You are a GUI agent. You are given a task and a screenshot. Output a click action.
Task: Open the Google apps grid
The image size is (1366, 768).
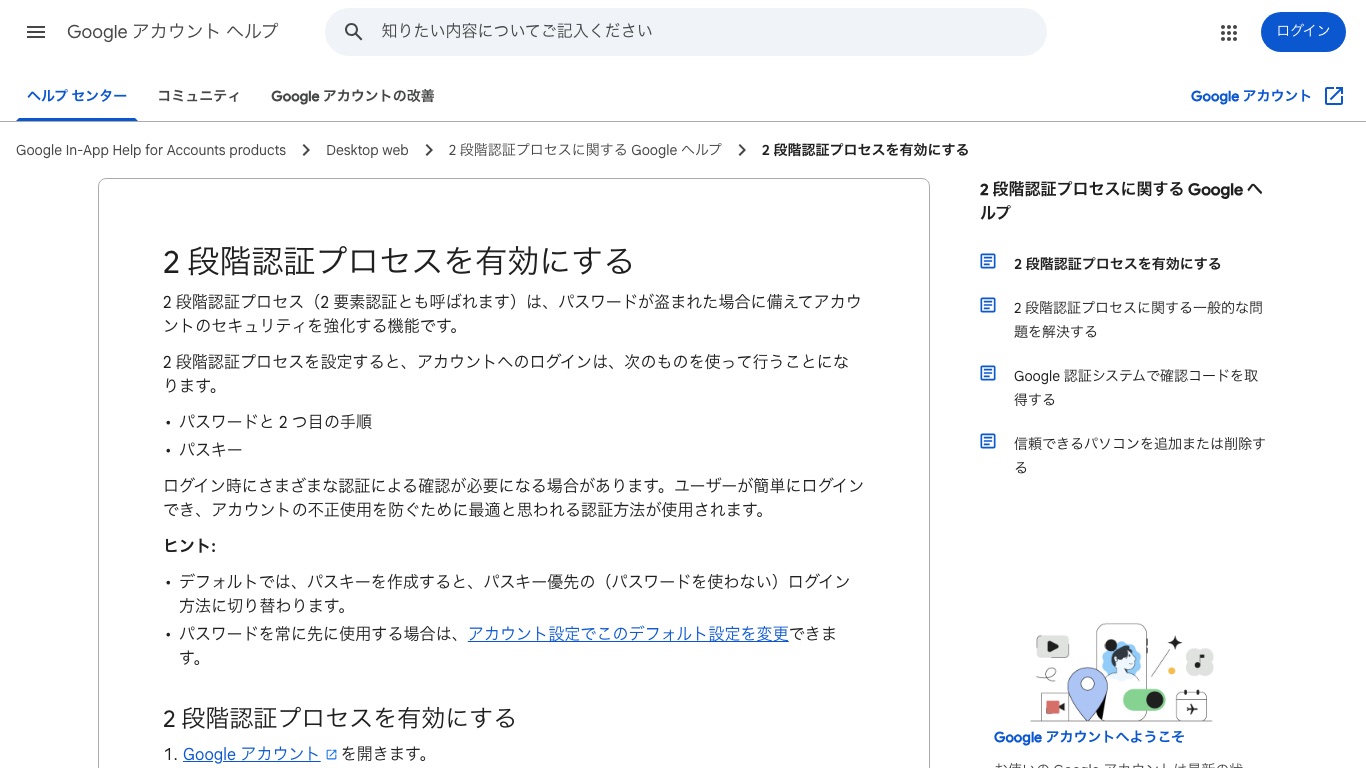[1229, 32]
